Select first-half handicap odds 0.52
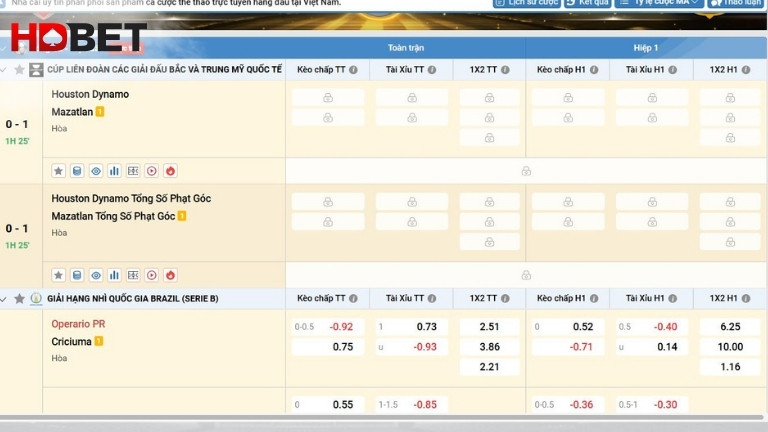Screen dimensions: 768x432 pos(568,327)
